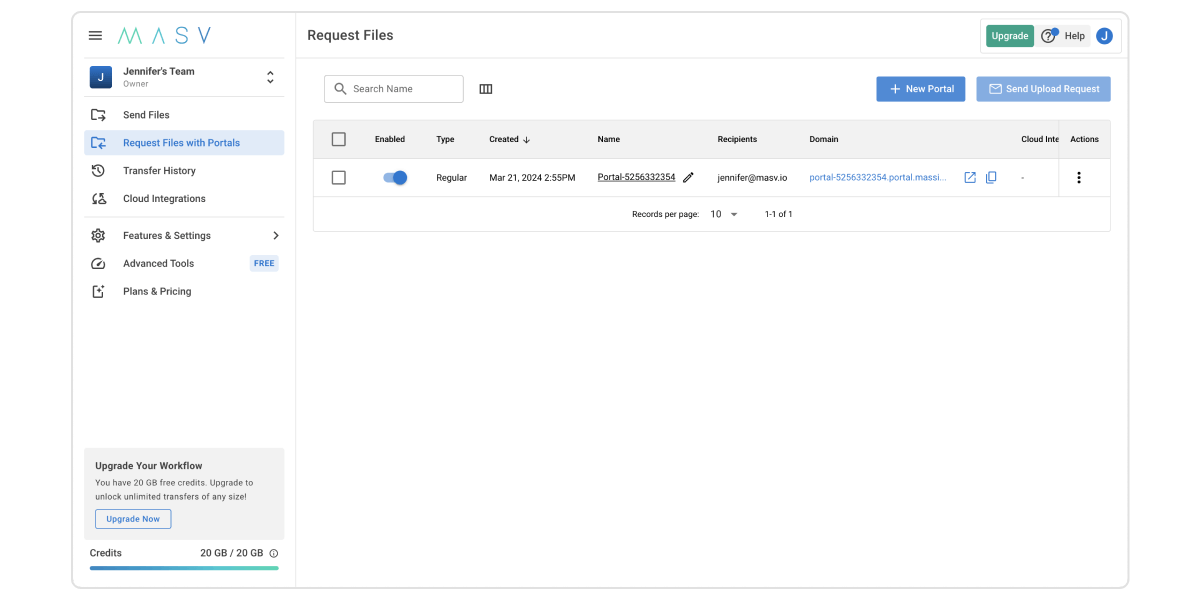The height and width of the screenshot is (600, 1200).
Task: Click the Type column header
Action: tap(445, 140)
